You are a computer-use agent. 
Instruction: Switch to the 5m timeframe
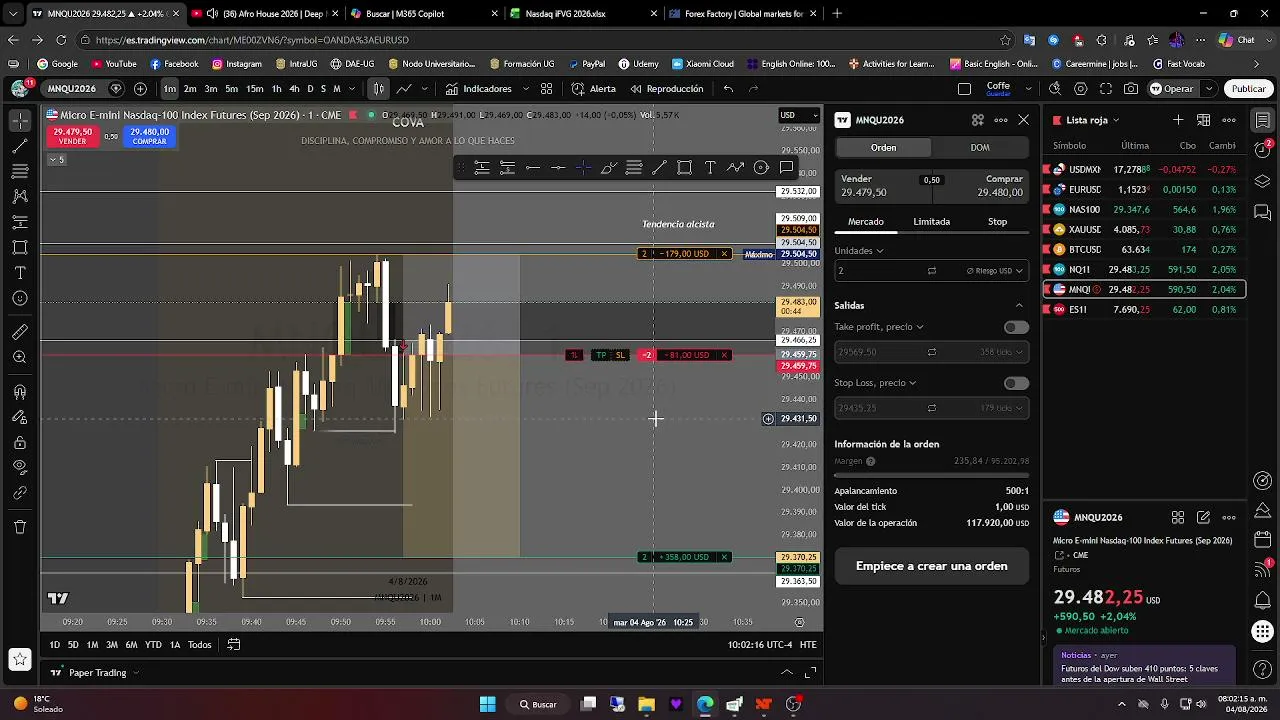coord(231,89)
